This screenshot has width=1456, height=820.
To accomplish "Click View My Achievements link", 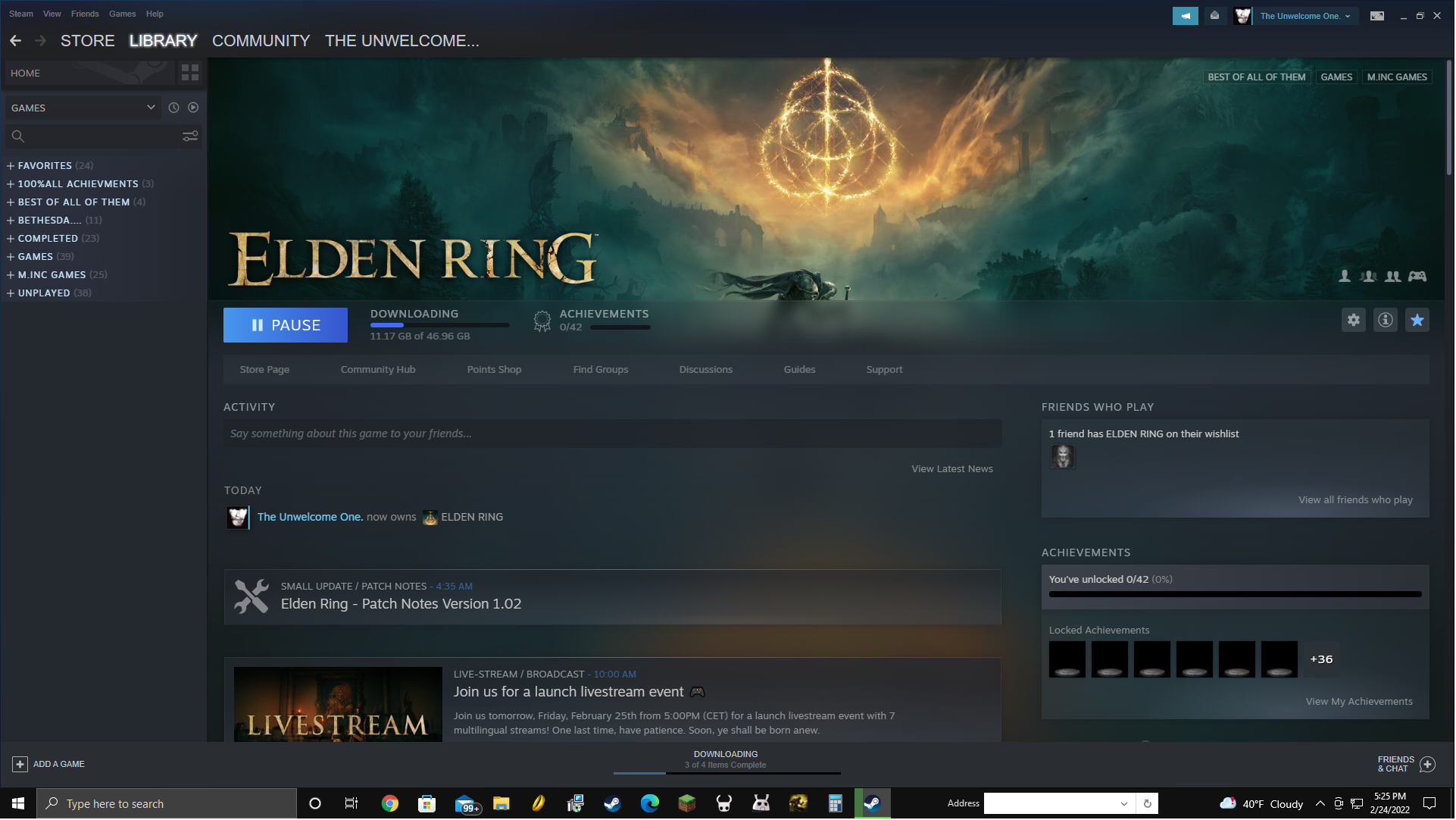I will (1360, 702).
